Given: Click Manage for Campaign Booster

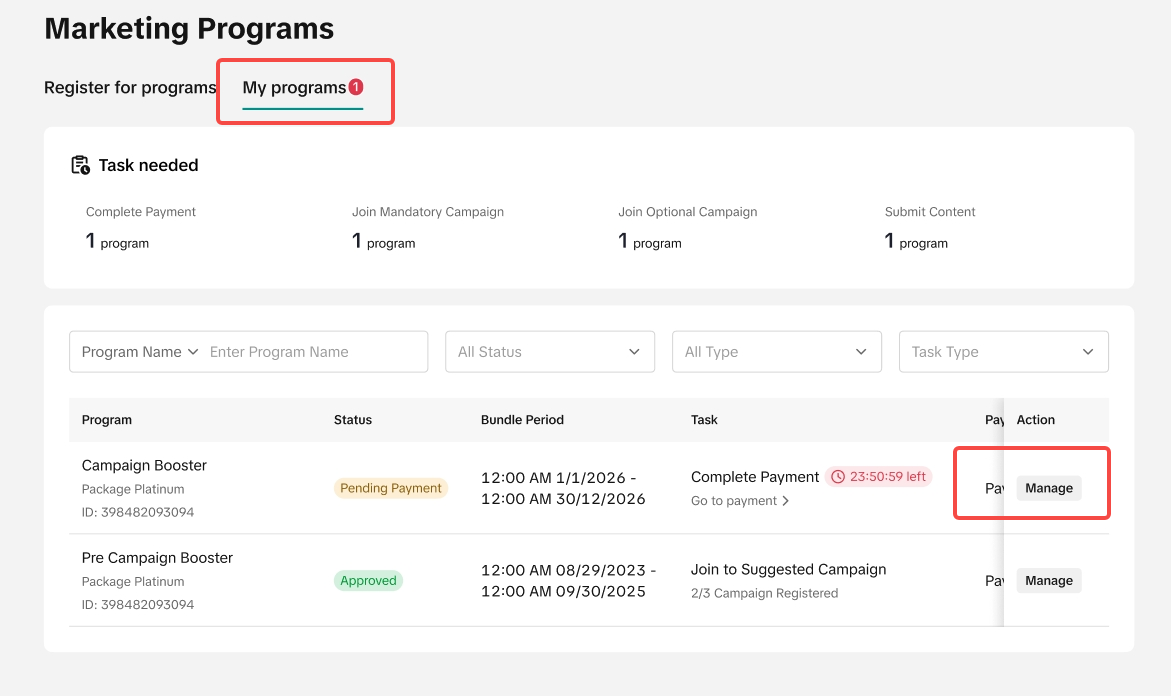Looking at the screenshot, I should pos(1049,488).
